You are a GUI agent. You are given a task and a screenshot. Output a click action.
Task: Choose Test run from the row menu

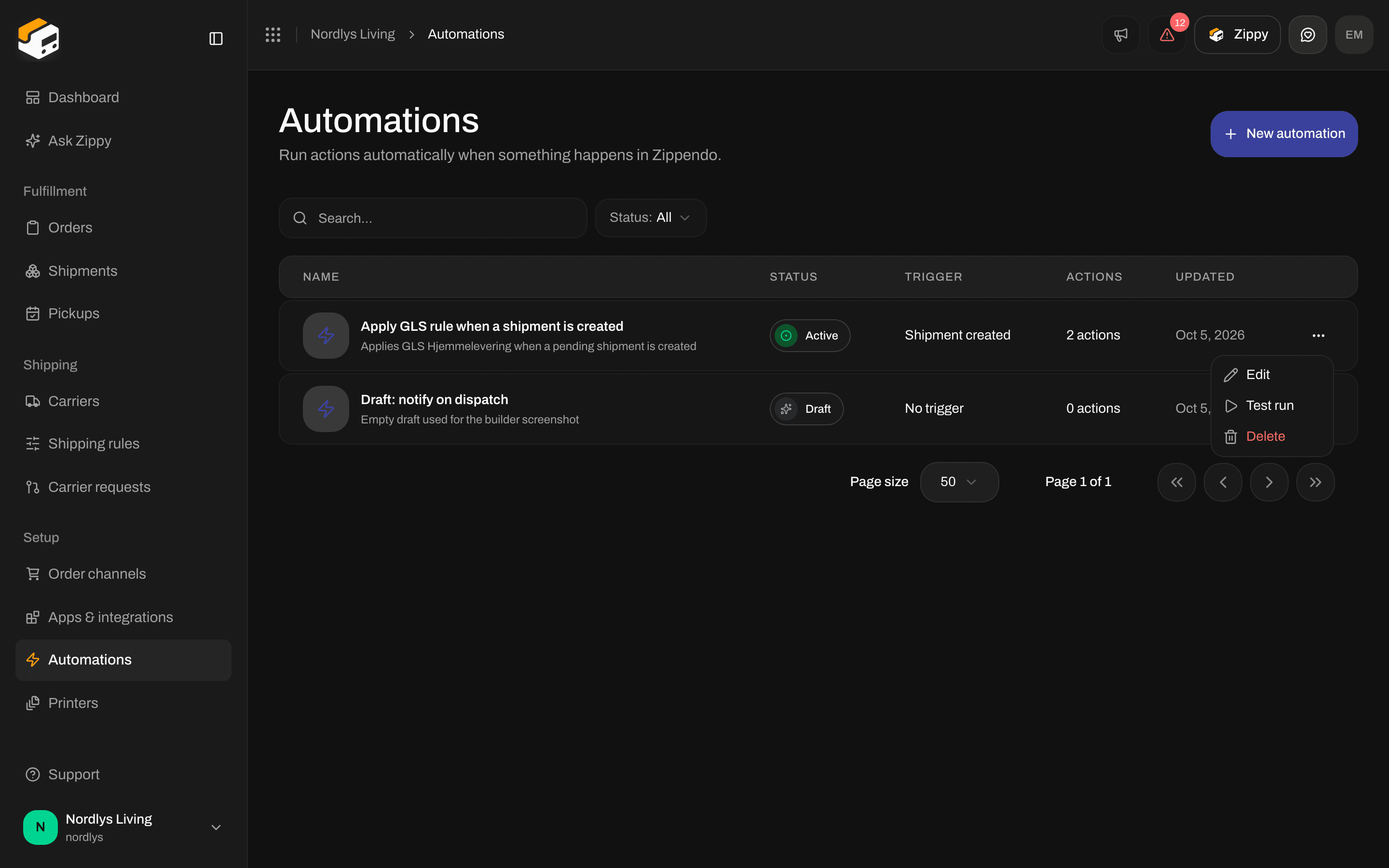1272,406
